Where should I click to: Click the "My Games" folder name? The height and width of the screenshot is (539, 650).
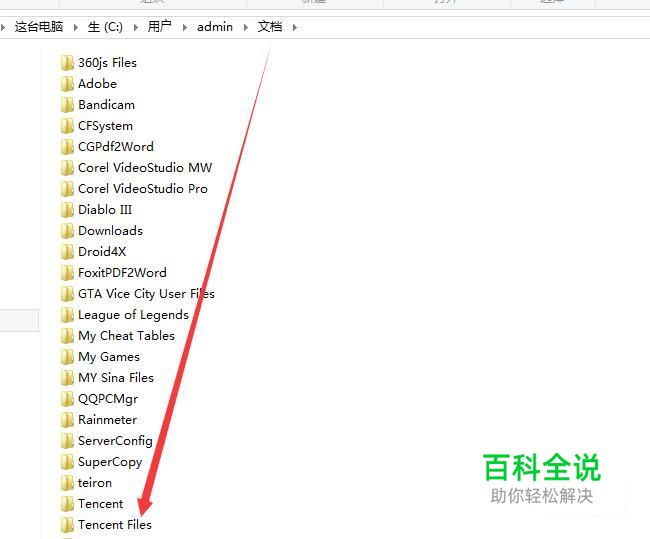pos(109,357)
